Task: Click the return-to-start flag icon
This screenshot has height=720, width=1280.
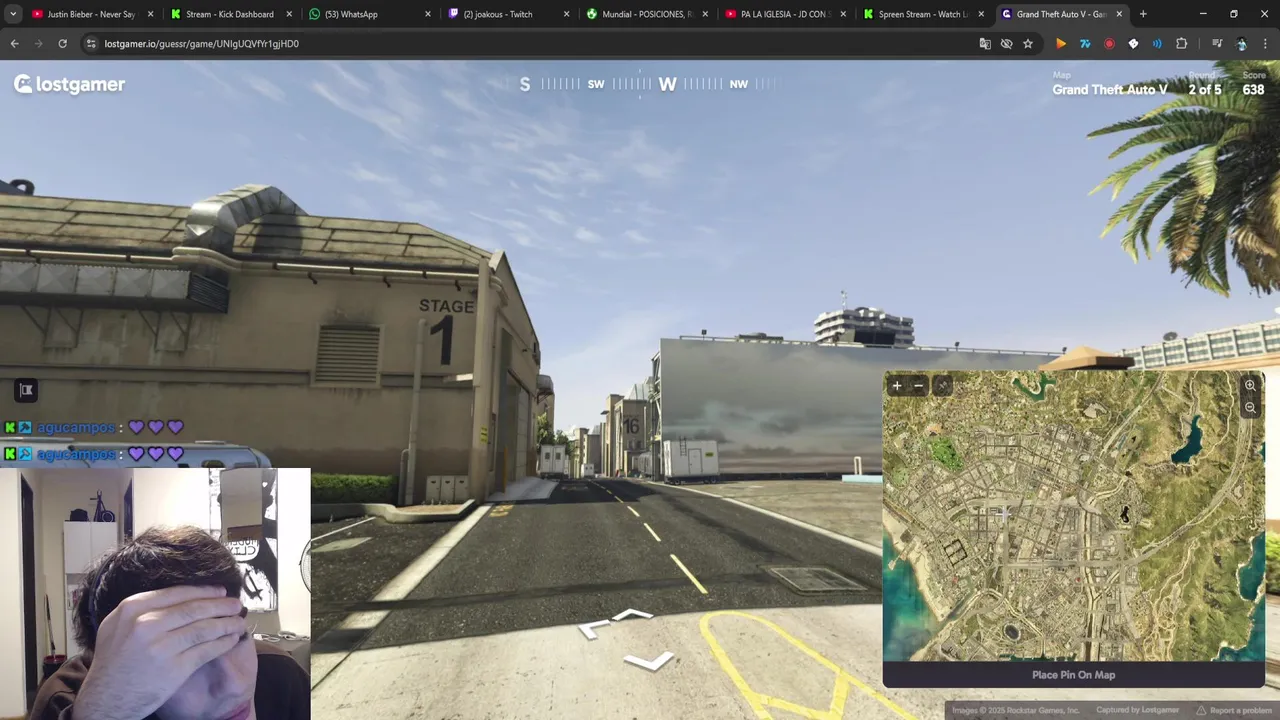Action: [26, 390]
